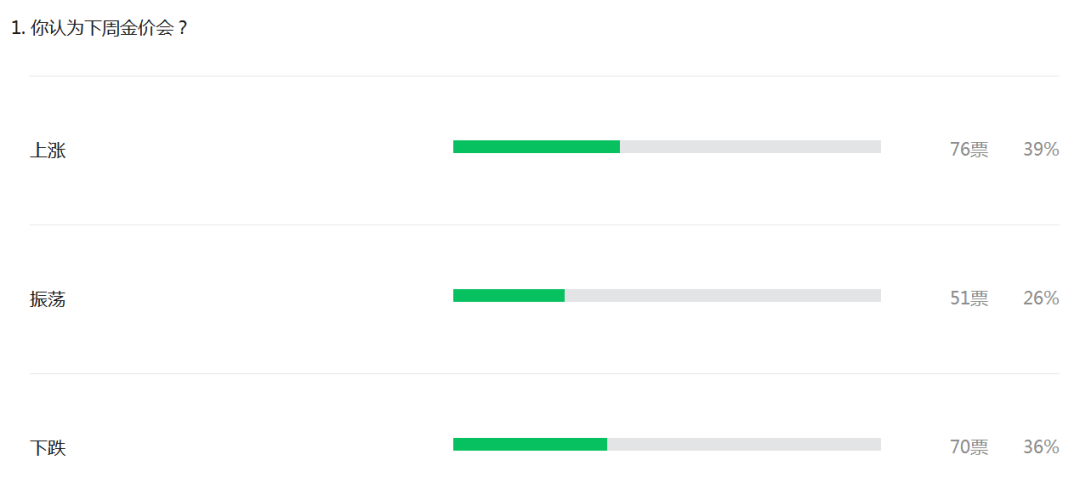The image size is (1080, 483).
Task: Click the divider line between 振荡 and 下跌 rows
Action: coord(544,373)
